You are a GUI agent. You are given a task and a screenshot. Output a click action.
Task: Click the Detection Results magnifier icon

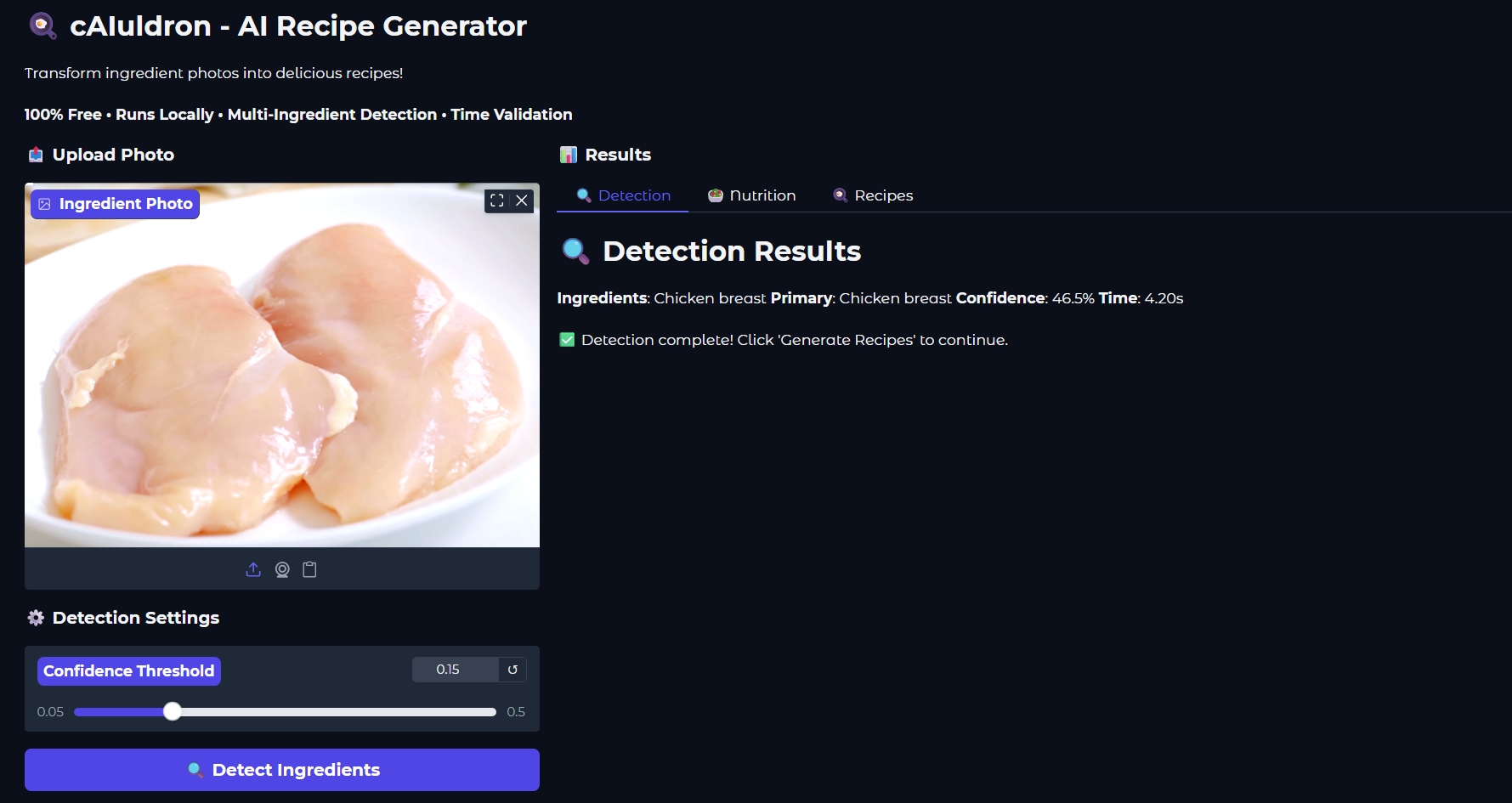tap(575, 251)
